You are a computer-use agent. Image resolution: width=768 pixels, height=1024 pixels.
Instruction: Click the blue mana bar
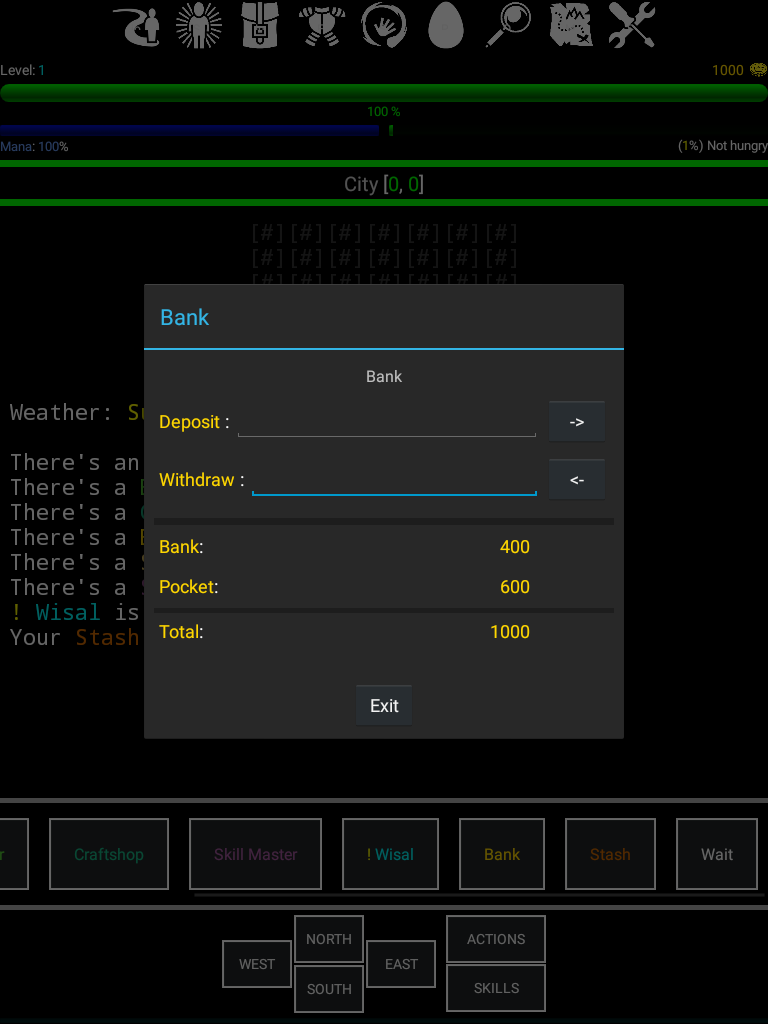click(x=189, y=131)
